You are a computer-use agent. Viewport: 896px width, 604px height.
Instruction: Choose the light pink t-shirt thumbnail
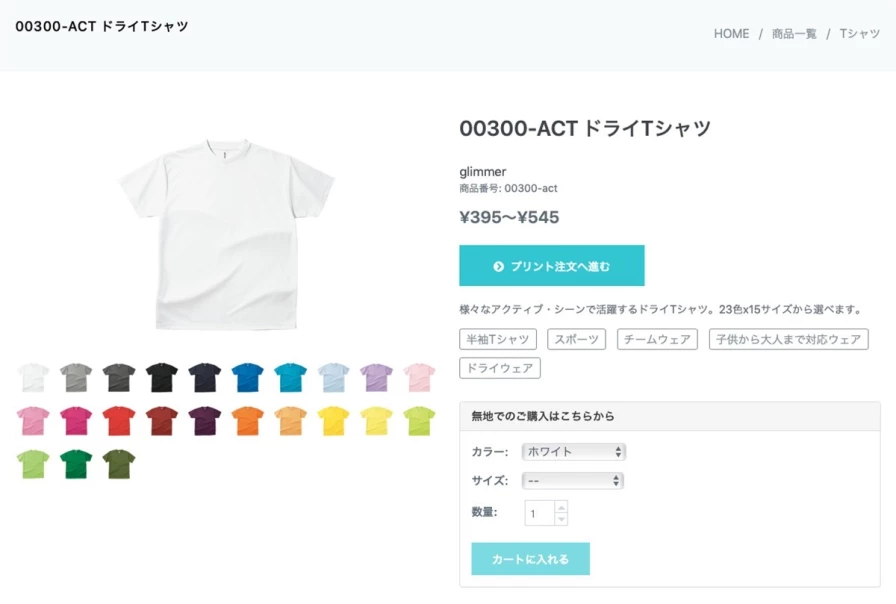pyautogui.click(x=420, y=378)
